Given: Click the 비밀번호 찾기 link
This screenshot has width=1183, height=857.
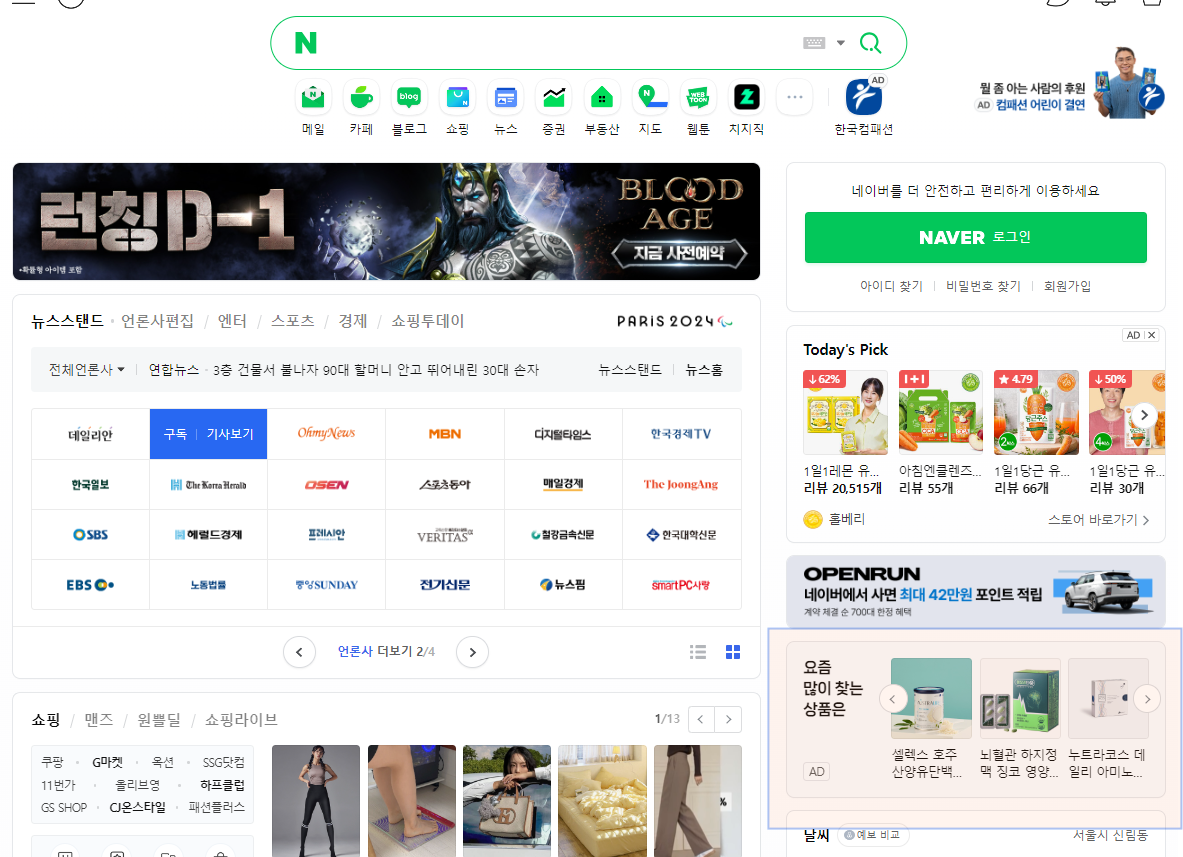Looking at the screenshot, I should click(x=983, y=286).
